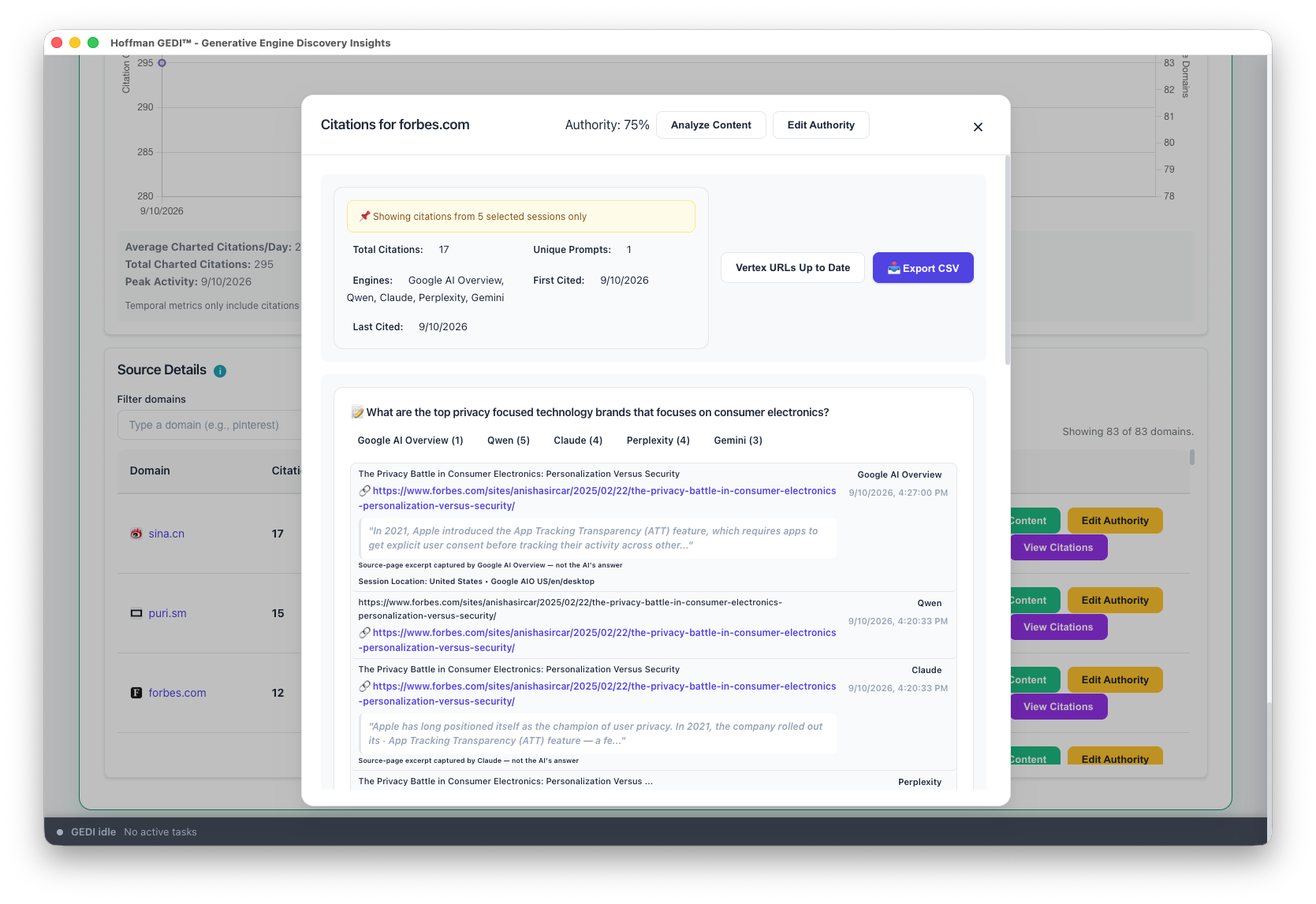The height and width of the screenshot is (904, 1316).
Task: Click the pin icon in the selected sessions banner
Action: [x=364, y=217]
